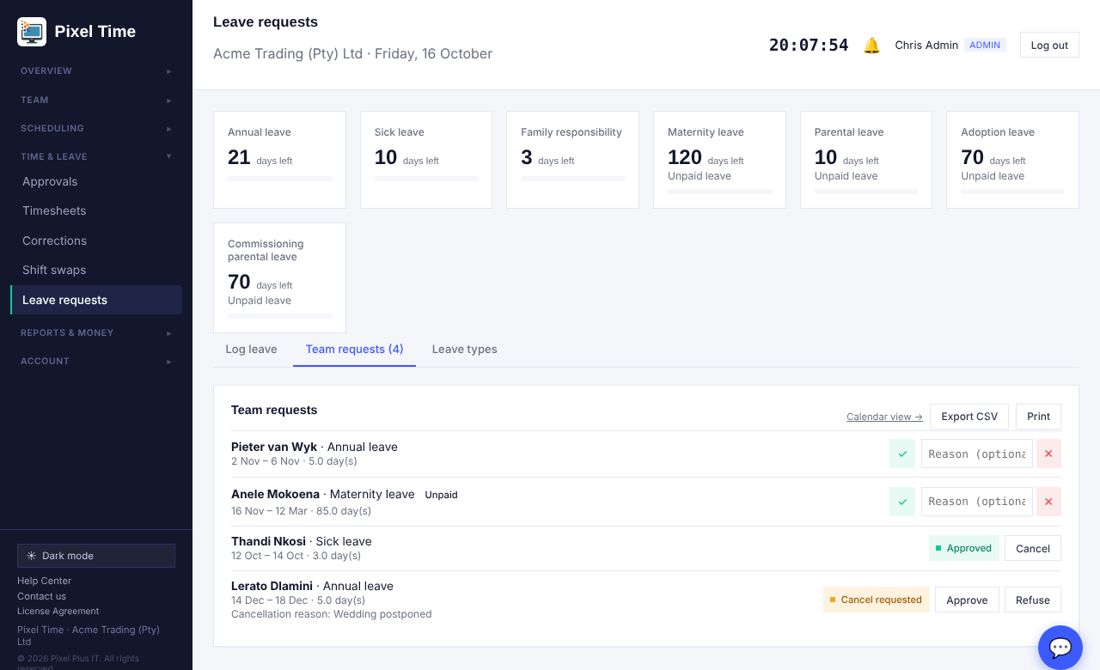
Task: Reject Pieter van Wyk's leave with X
Action: 1049,454
